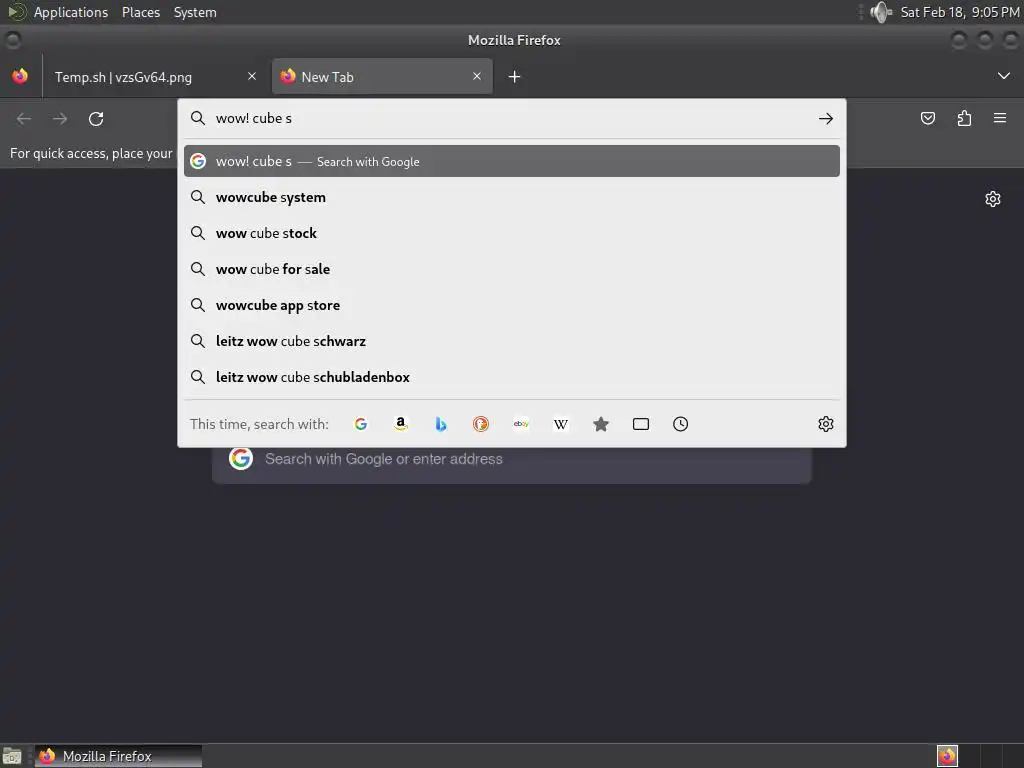Click the Go arrow in address bar
This screenshot has height=768, width=1024.
click(x=825, y=118)
